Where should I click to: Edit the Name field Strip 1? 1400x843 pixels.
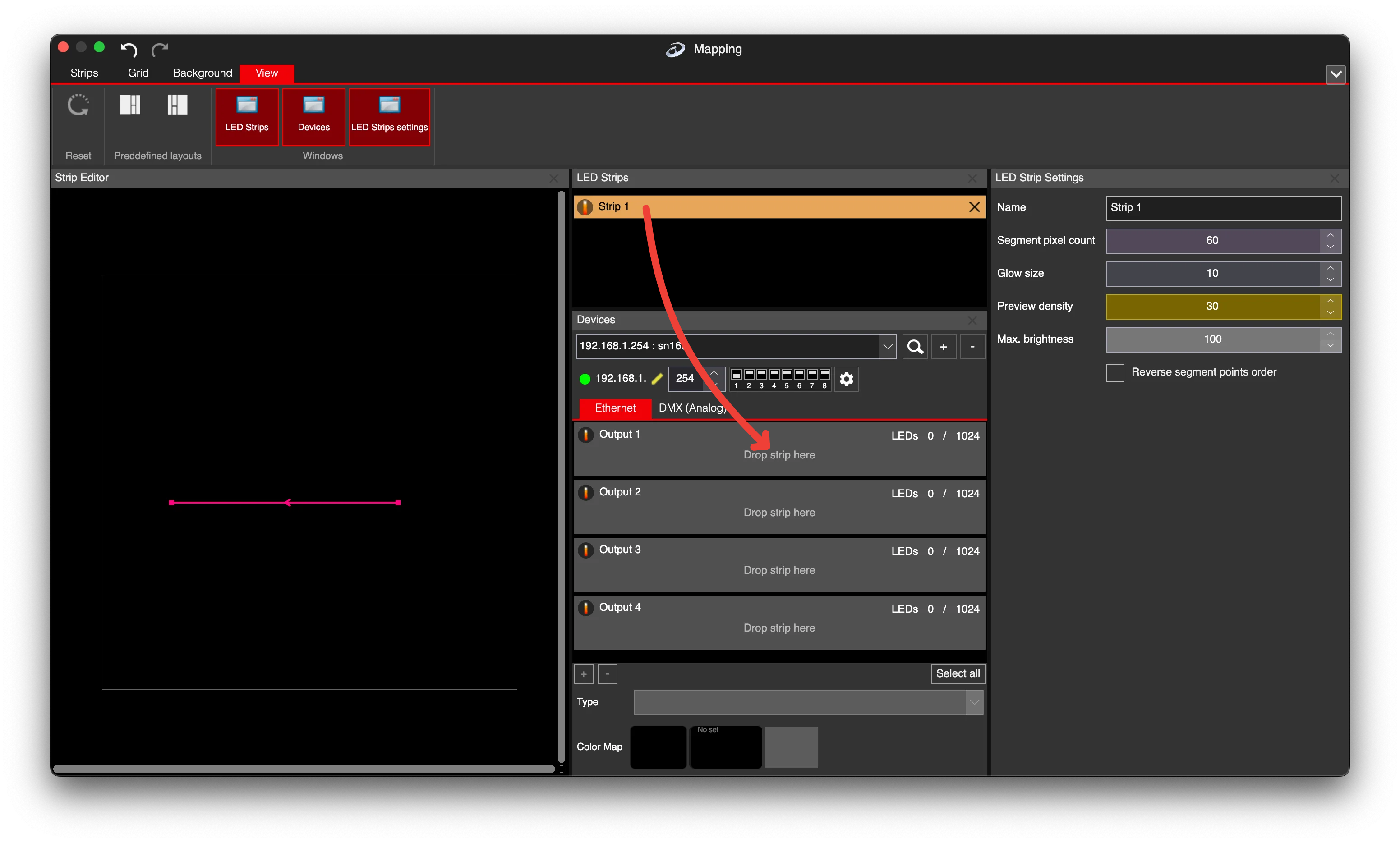(x=1224, y=208)
